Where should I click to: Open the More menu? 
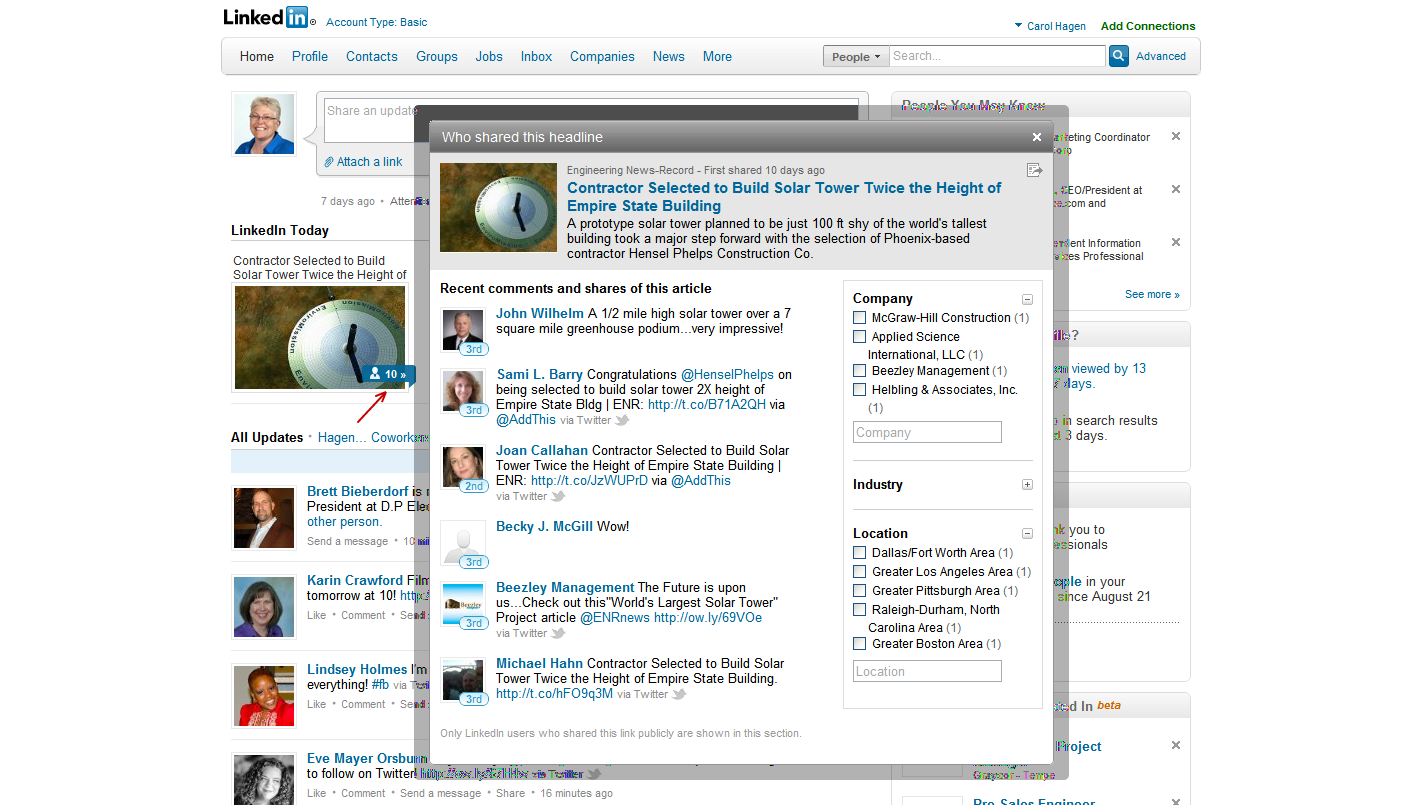(x=717, y=57)
